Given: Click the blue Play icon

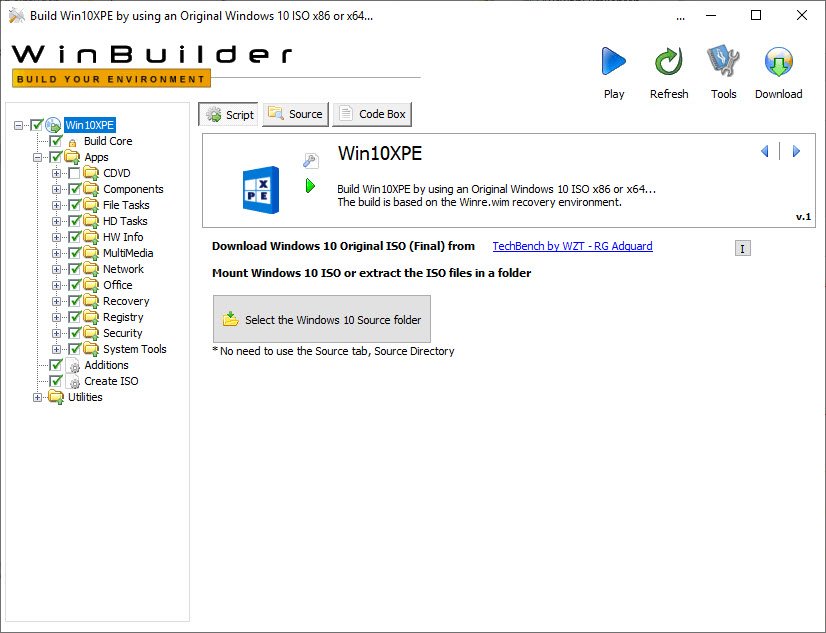Looking at the screenshot, I should pyautogui.click(x=614, y=62).
